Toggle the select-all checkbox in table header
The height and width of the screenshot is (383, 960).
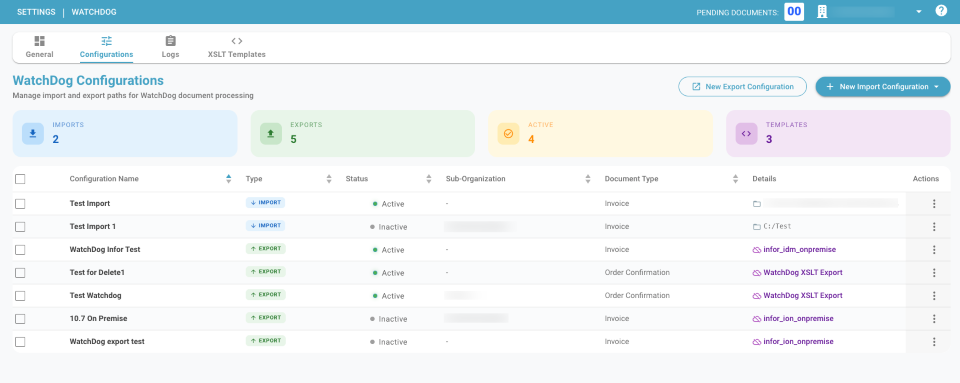click(20, 179)
